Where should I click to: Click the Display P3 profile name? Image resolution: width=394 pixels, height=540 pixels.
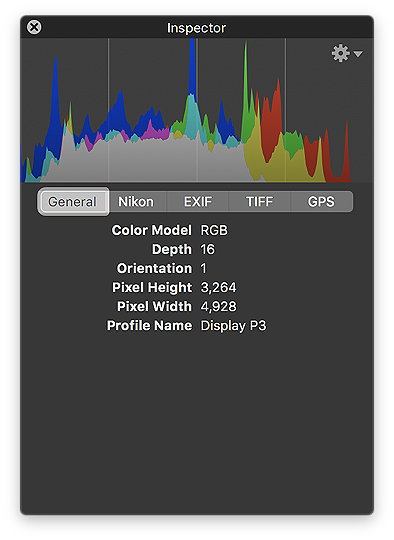coord(234,325)
